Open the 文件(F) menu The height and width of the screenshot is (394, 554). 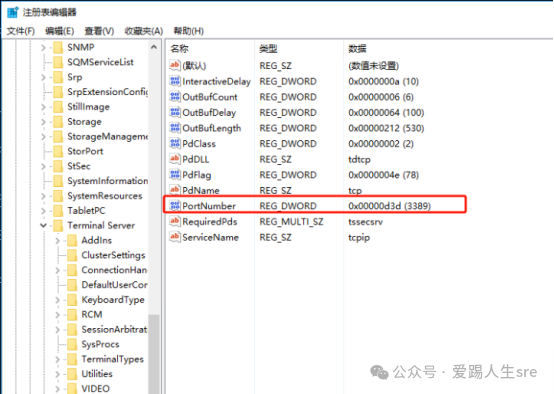tap(20, 31)
